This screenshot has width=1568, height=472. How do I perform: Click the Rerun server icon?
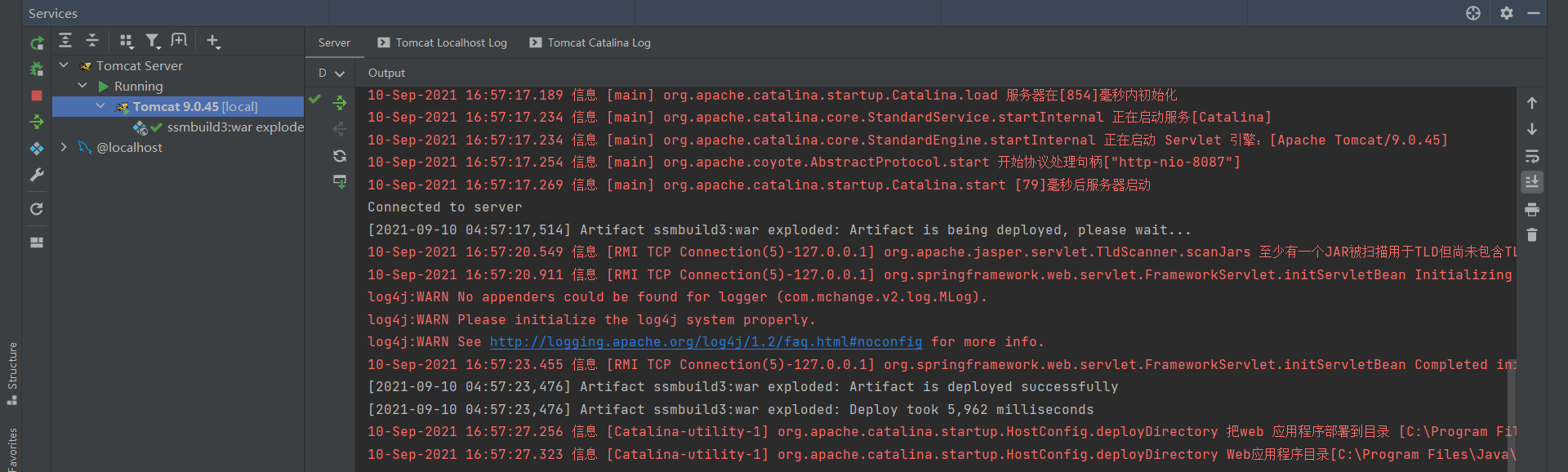click(x=37, y=43)
